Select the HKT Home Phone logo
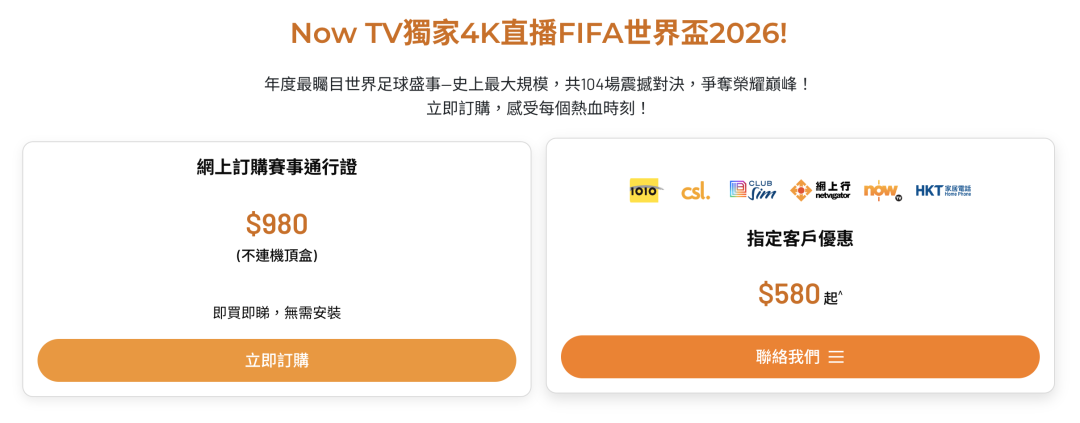Screen dimensions: 1080x423 point(943,191)
